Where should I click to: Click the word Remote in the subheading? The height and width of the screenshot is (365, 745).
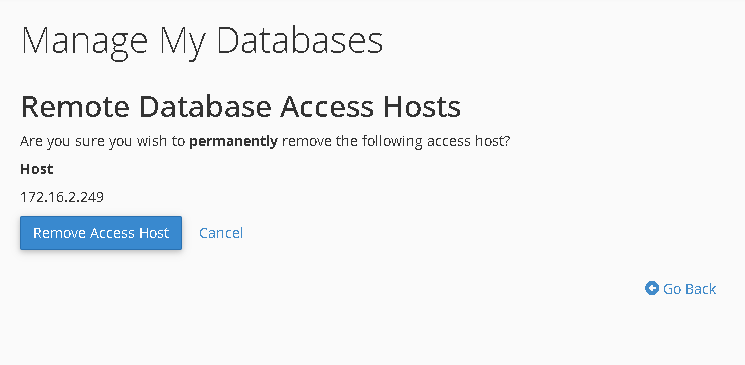coord(75,106)
